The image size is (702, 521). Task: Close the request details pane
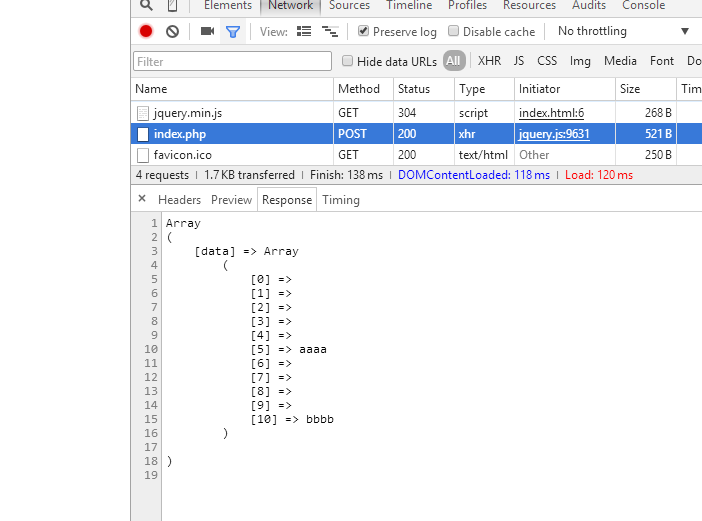pyautogui.click(x=142, y=198)
